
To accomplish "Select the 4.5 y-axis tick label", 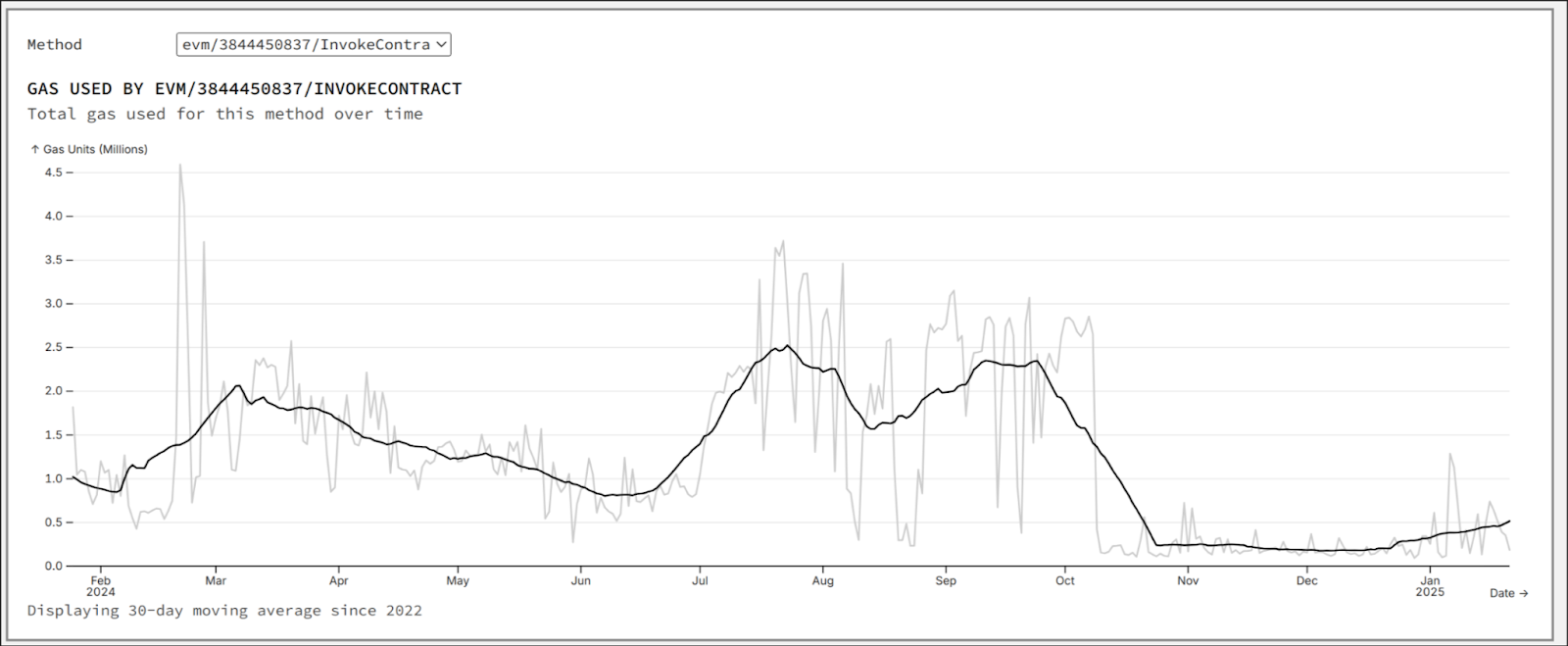I will (x=53, y=173).
